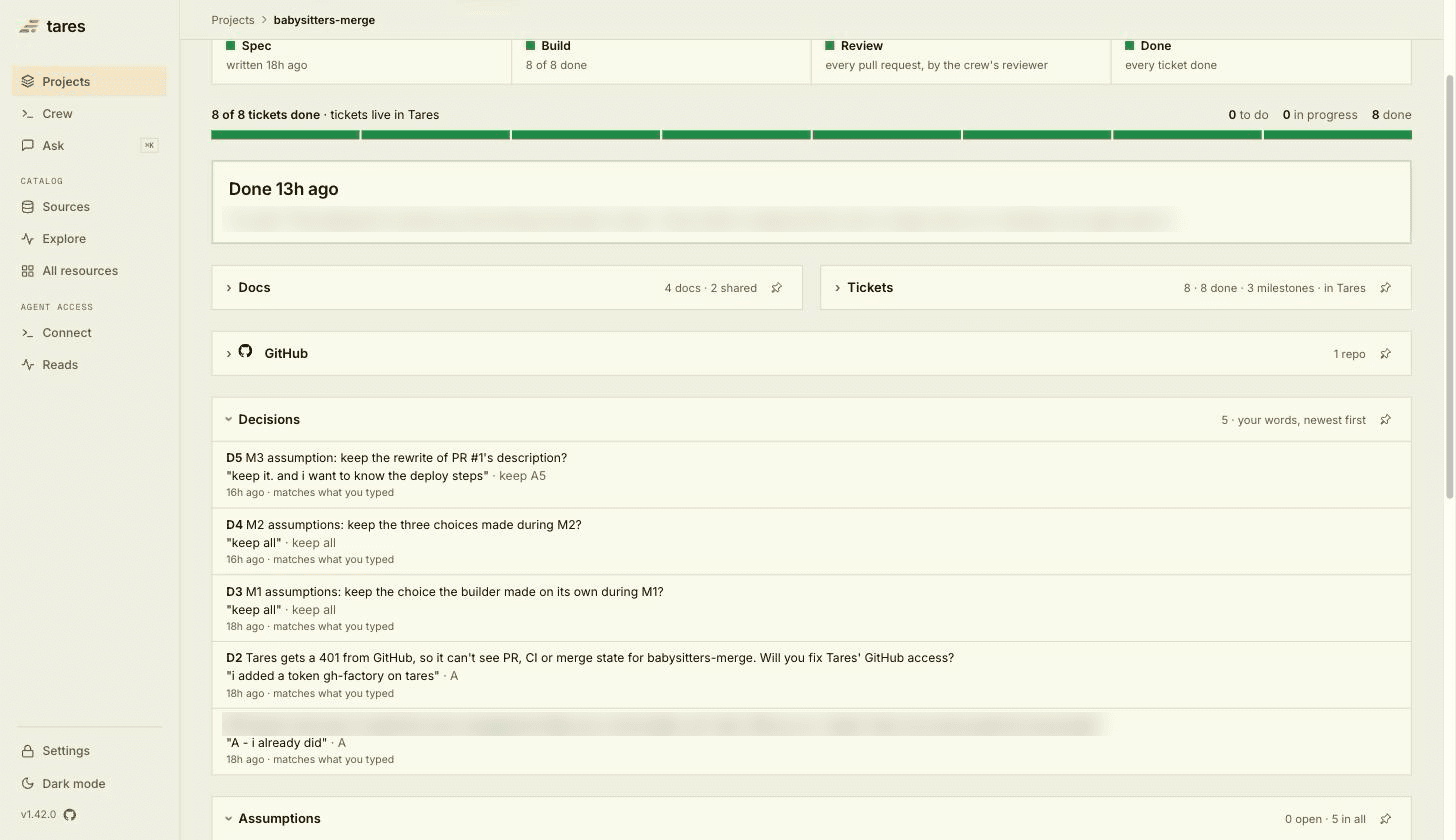Pin the Assumptions section
Viewport: 1456px width, 840px height.
1385,819
